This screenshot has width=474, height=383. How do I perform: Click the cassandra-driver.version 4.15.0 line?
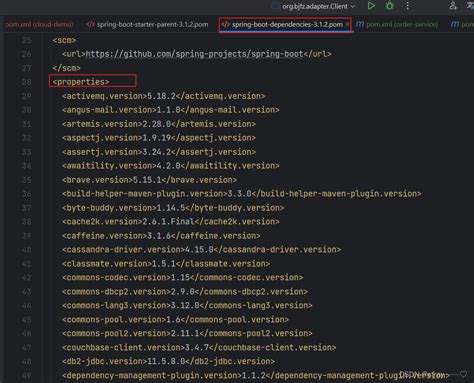click(x=201, y=250)
